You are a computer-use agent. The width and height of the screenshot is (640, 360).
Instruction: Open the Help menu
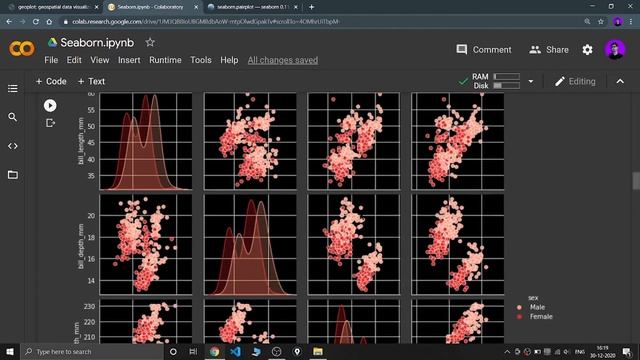click(229, 60)
